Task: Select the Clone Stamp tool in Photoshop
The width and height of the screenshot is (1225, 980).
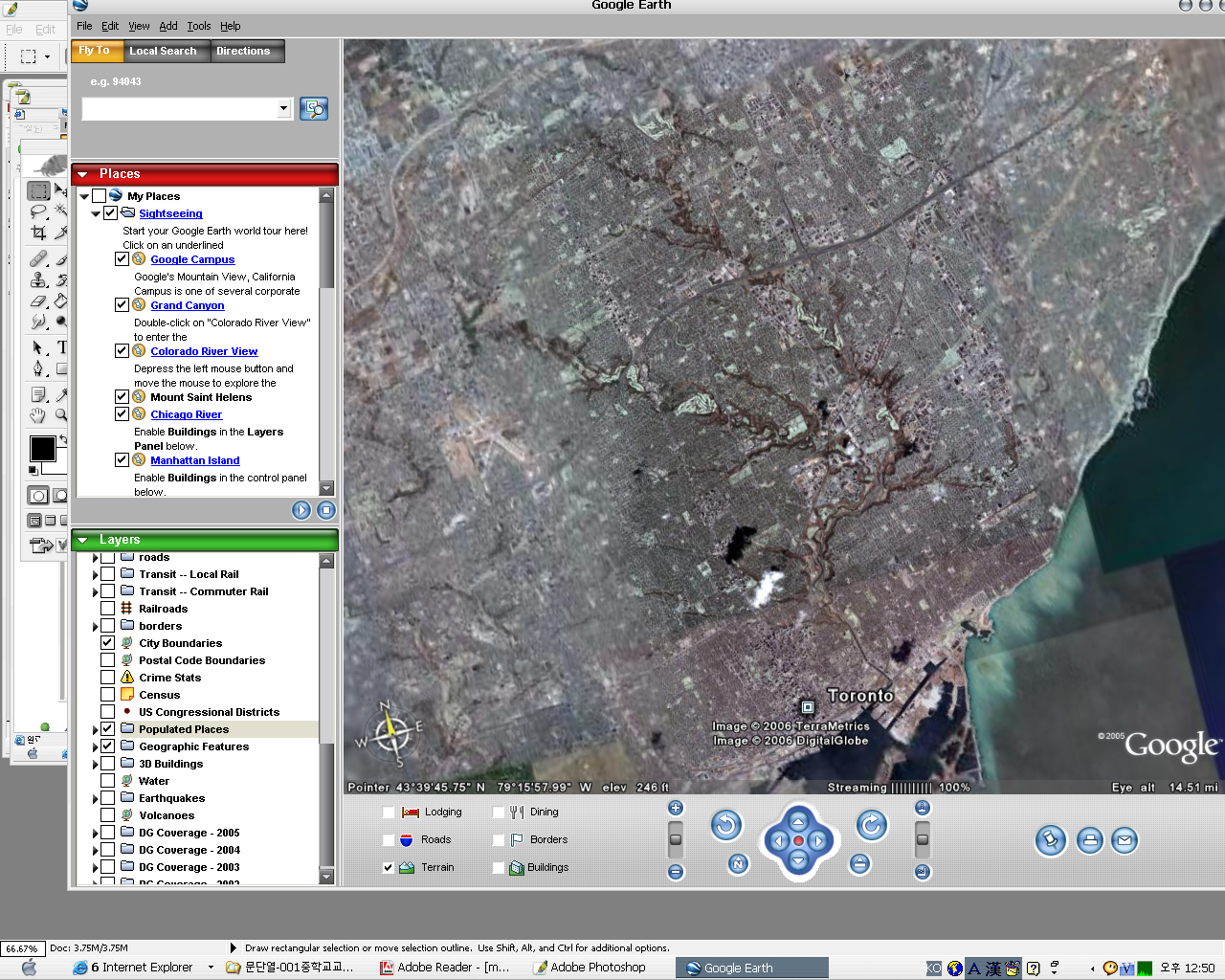Action: click(x=38, y=279)
